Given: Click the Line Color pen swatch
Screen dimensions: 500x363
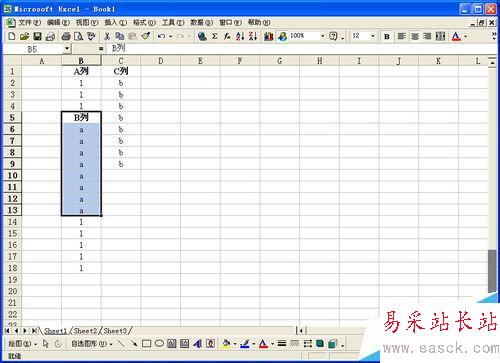Looking at the screenshot, I should 245,343.
